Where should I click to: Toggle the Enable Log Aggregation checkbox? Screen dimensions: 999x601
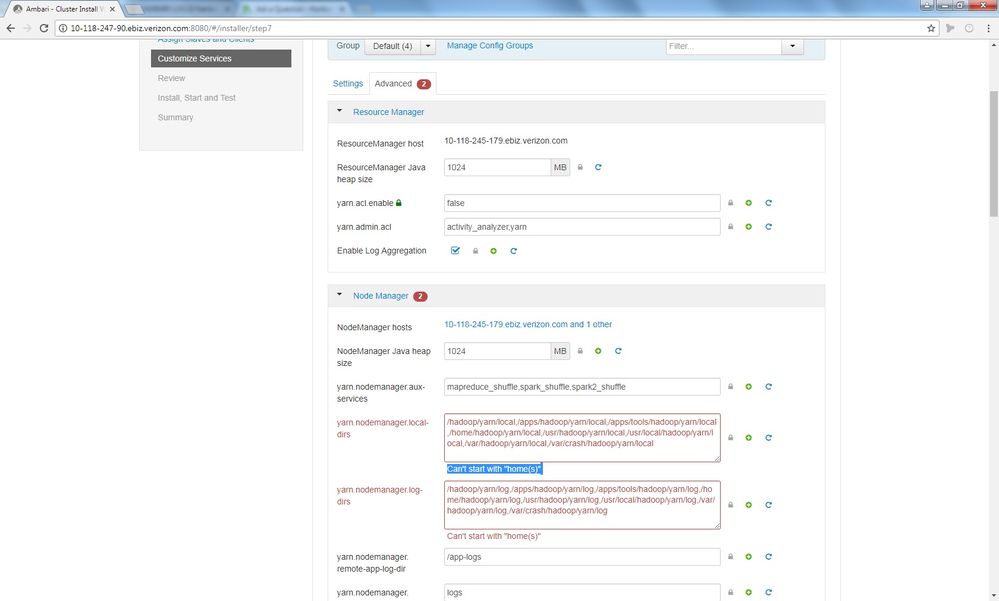455,250
